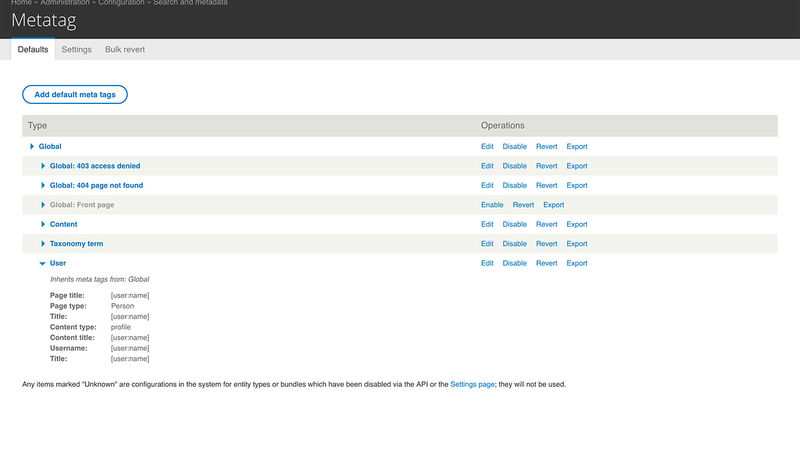Revert the Taxonomy term defaults
Image resolution: width=800 pixels, height=450 pixels.
(546, 243)
